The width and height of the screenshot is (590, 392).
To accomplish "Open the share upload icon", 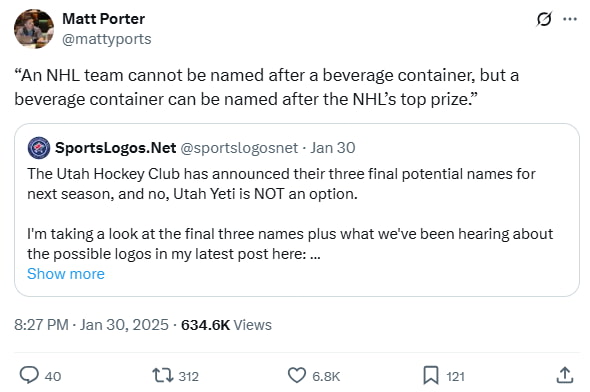I will (564, 375).
